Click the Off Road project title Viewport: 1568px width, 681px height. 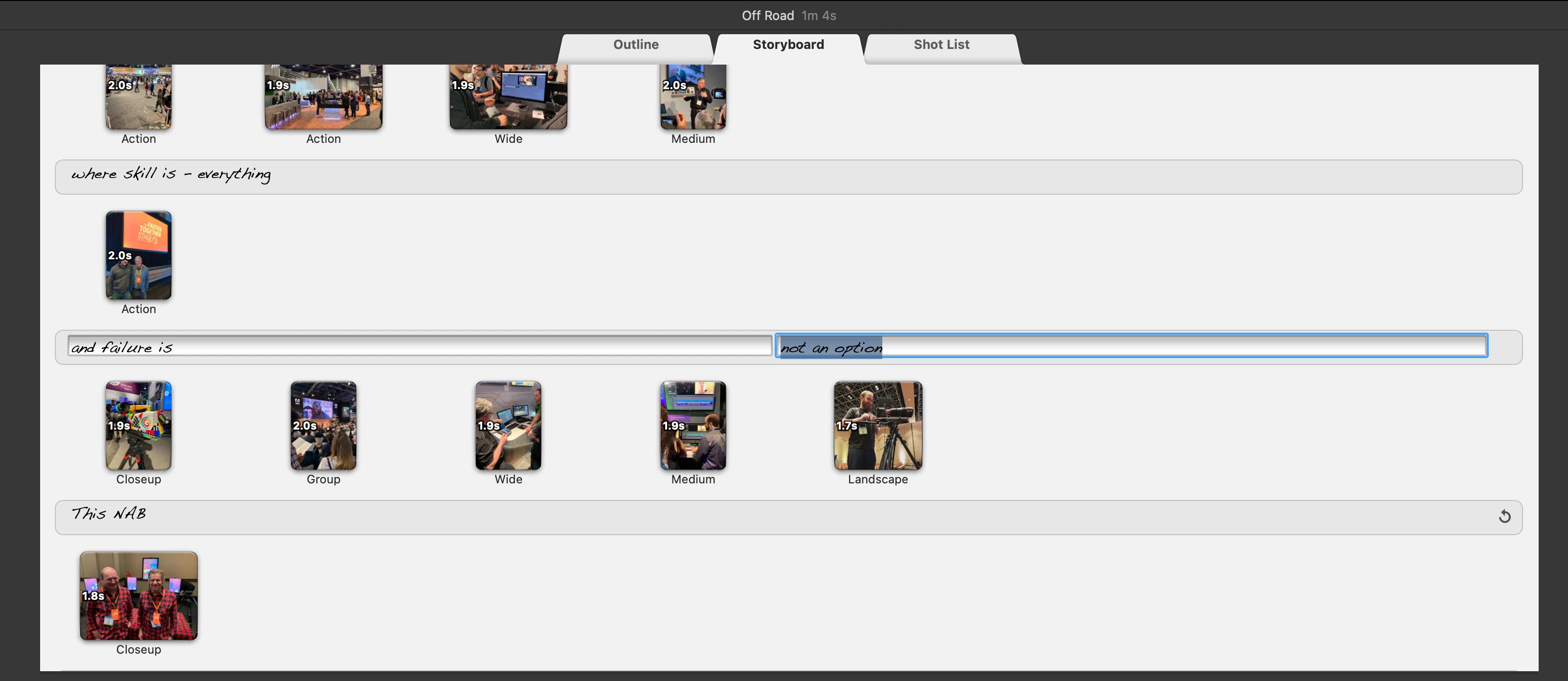(767, 15)
